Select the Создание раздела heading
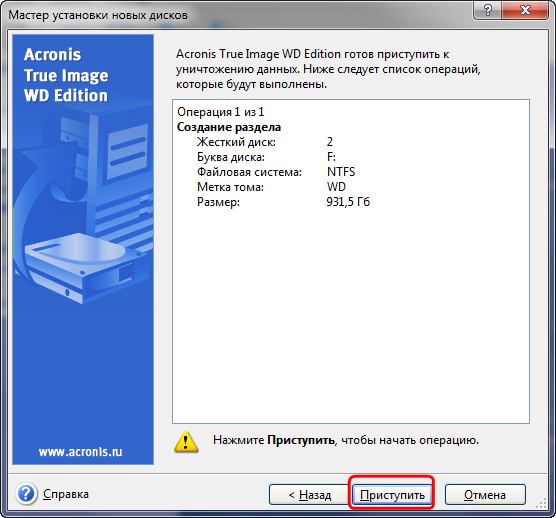556x518 pixels. click(x=229, y=127)
